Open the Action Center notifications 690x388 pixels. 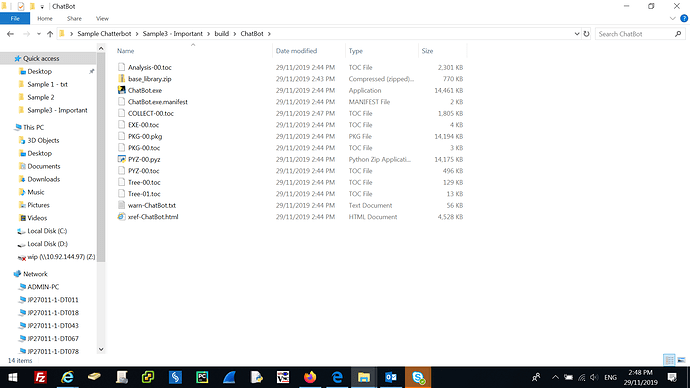pyautogui.click(x=672, y=377)
